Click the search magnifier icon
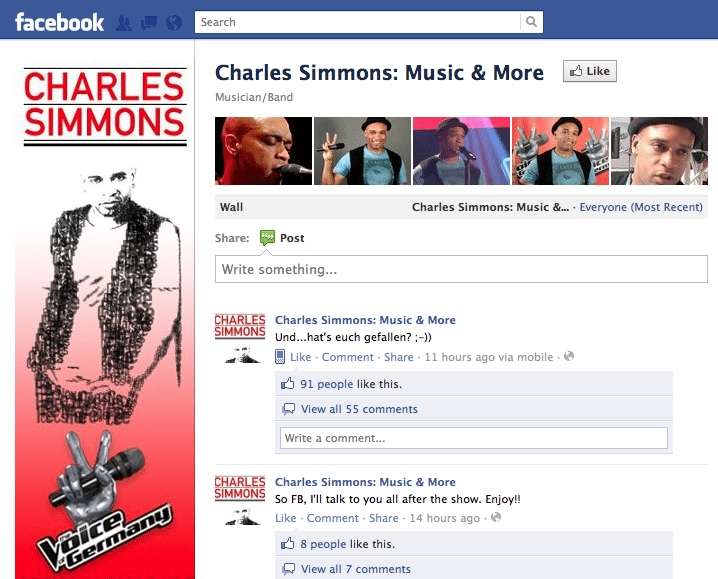 [x=531, y=22]
